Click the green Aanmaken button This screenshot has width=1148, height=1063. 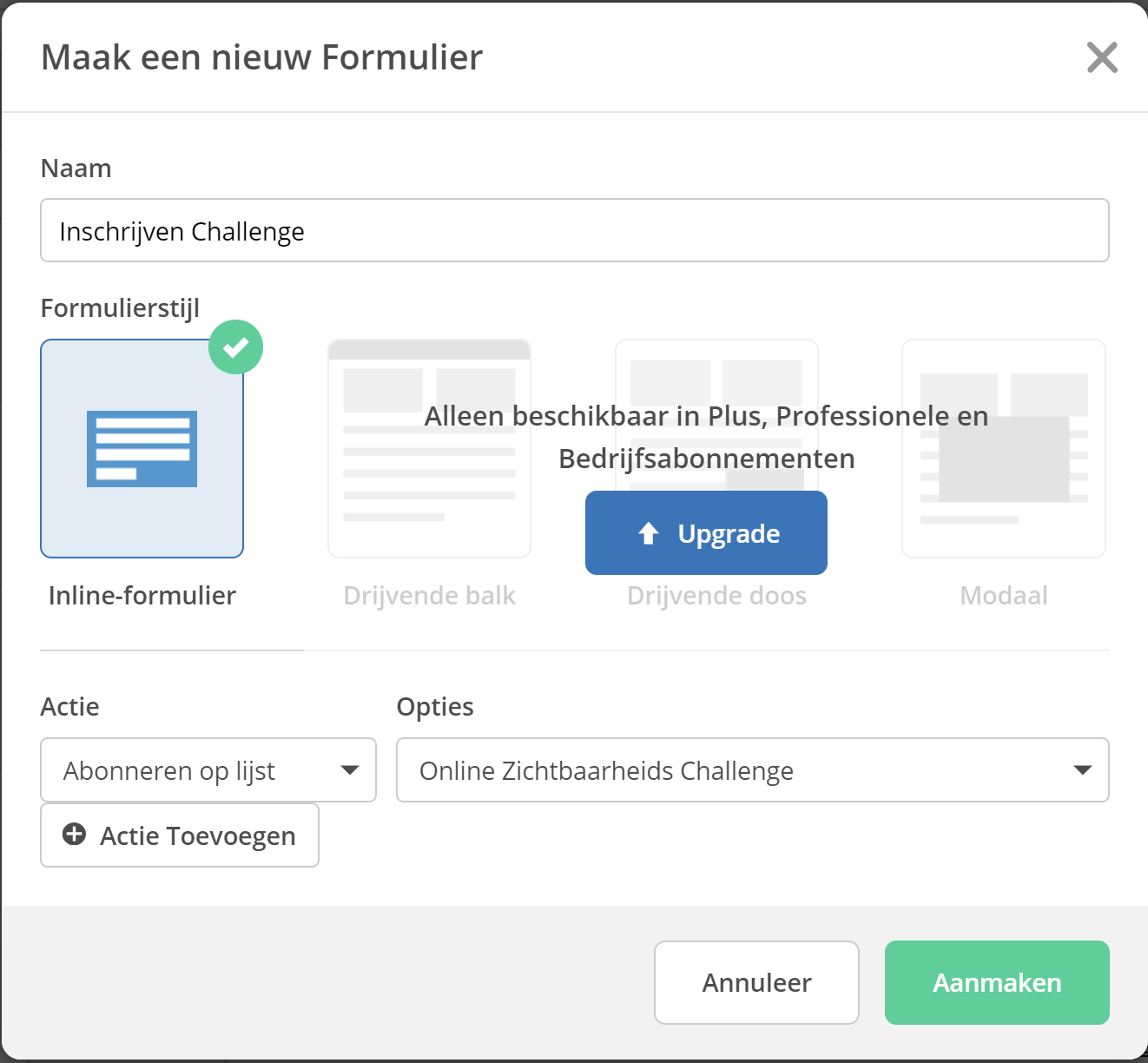997,982
